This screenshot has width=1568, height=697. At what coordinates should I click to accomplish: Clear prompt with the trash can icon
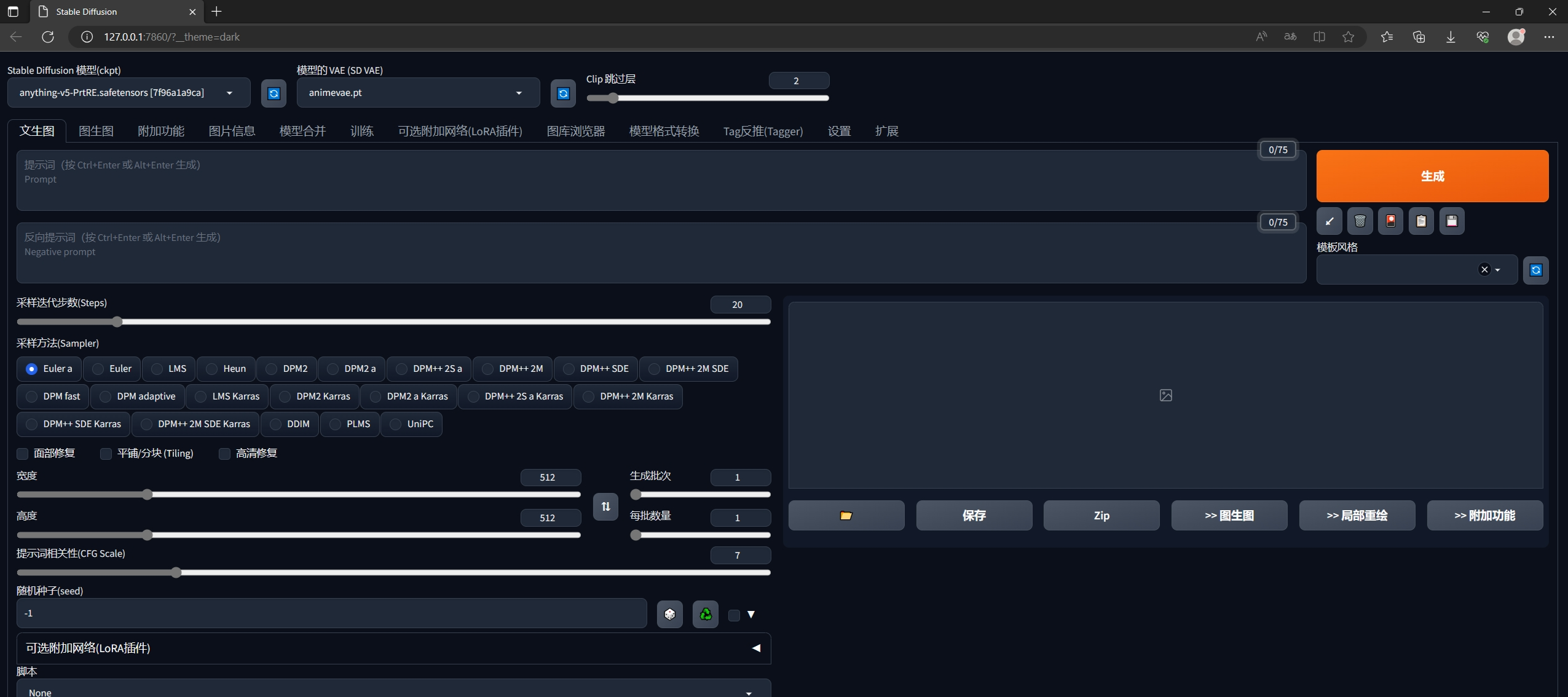(x=1360, y=221)
